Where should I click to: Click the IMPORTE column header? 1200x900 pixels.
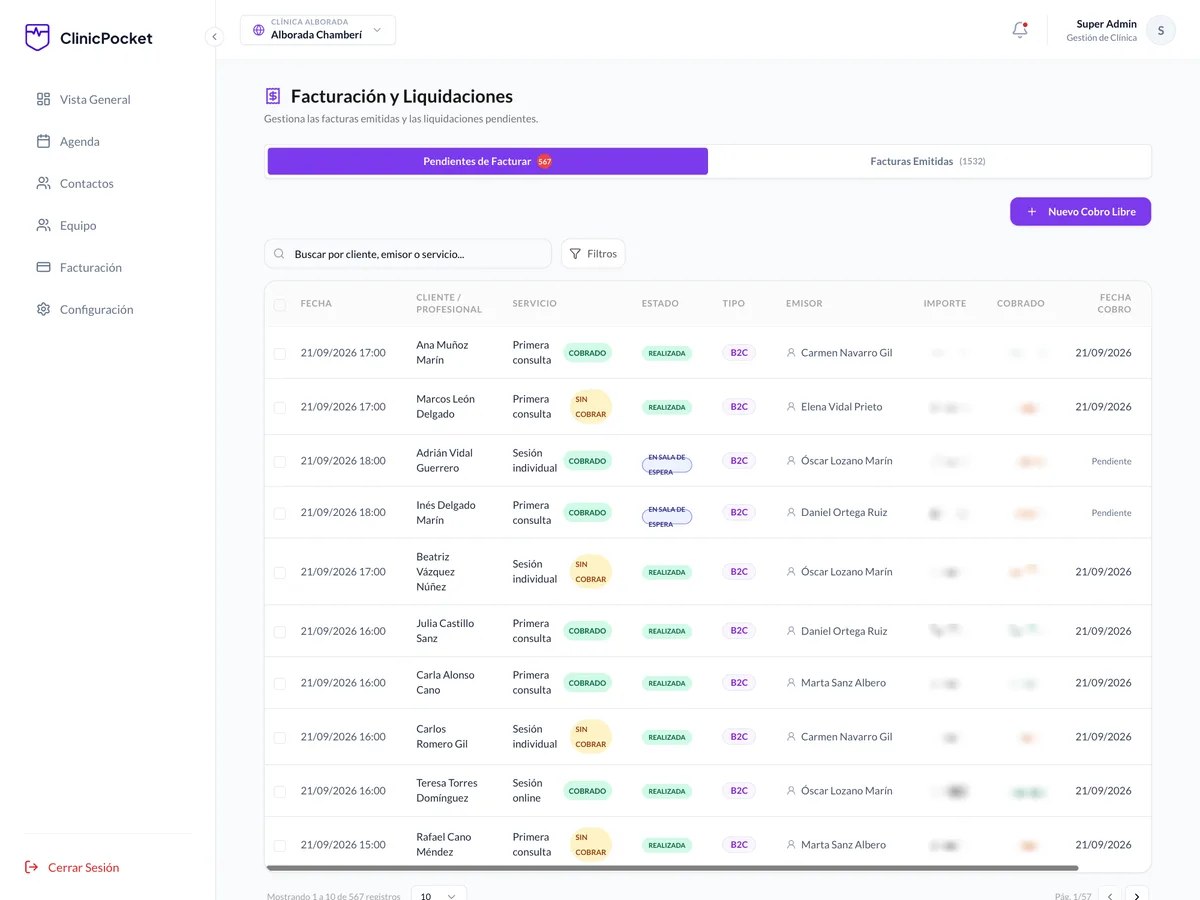pos(945,303)
